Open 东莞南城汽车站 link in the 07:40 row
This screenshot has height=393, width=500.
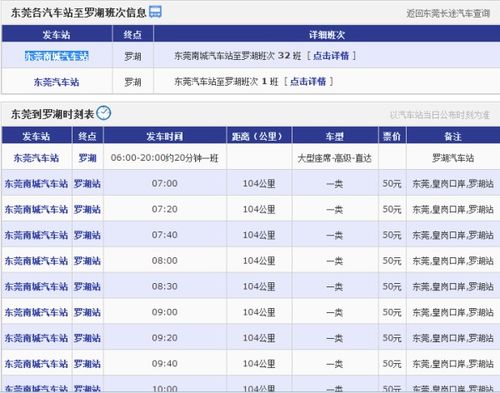(x=36, y=235)
